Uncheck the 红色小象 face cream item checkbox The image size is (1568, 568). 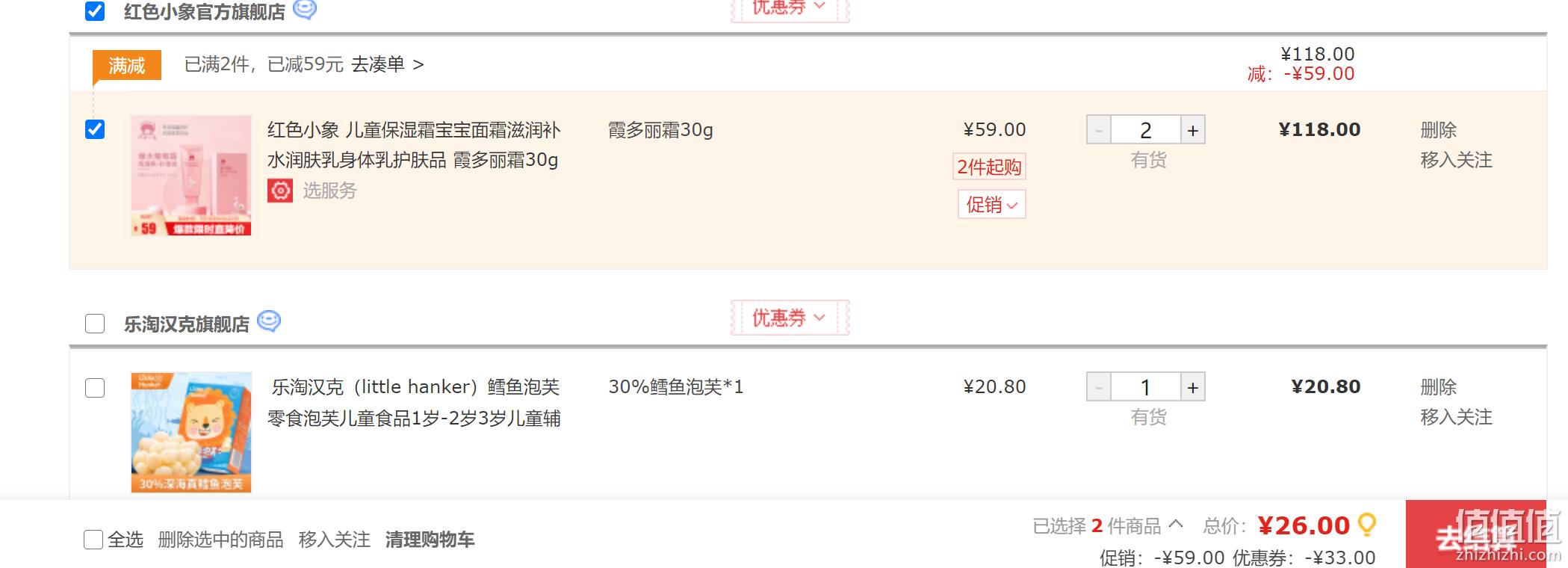click(95, 129)
